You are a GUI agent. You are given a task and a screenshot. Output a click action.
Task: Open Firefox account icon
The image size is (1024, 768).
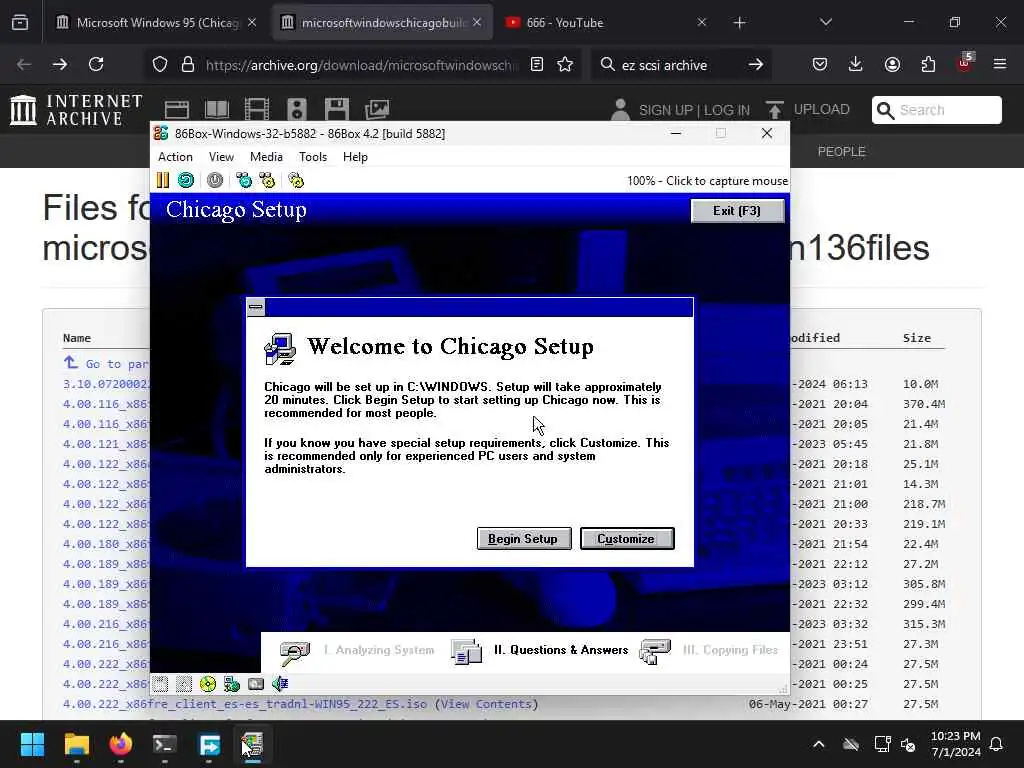[892, 64]
